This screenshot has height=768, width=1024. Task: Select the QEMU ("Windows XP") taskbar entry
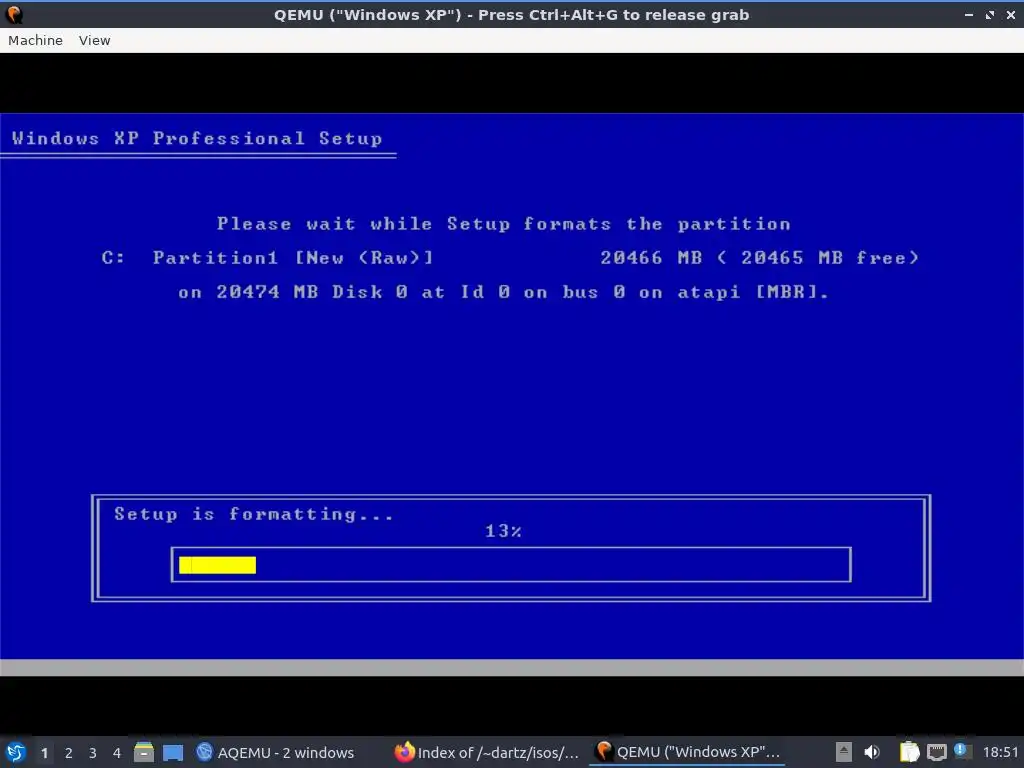point(687,752)
